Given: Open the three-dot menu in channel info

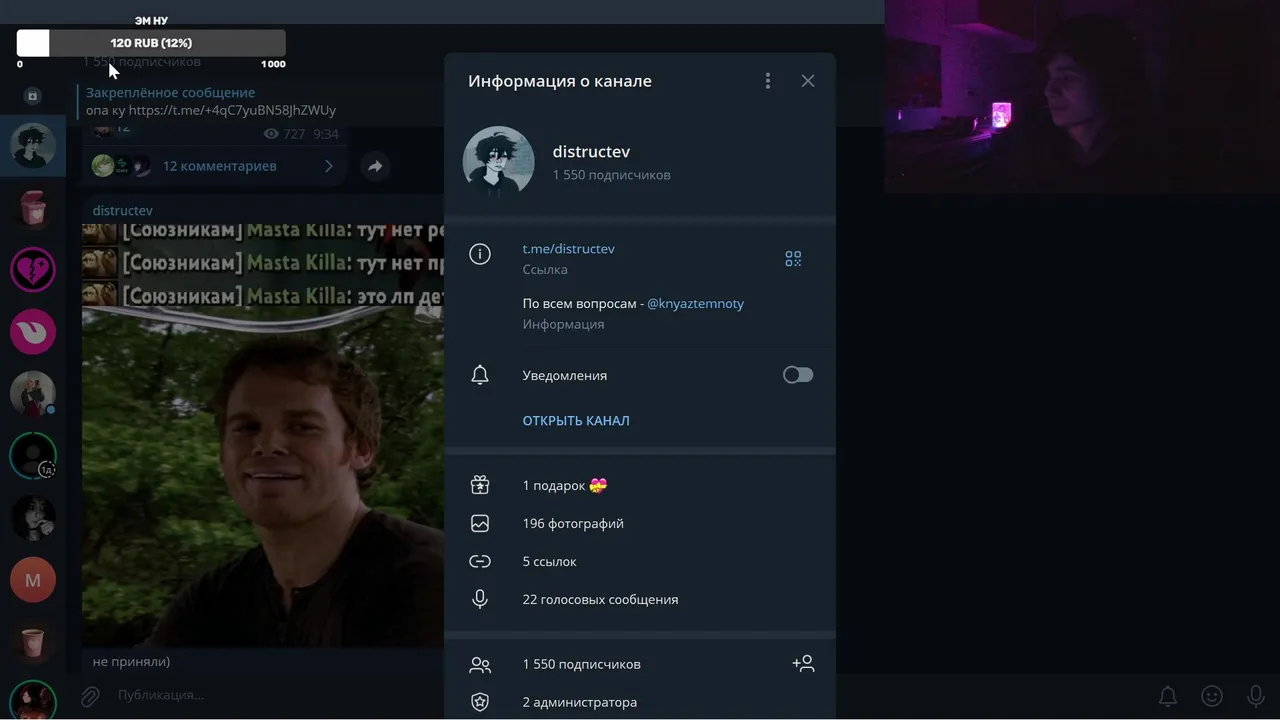Looking at the screenshot, I should click(x=768, y=81).
